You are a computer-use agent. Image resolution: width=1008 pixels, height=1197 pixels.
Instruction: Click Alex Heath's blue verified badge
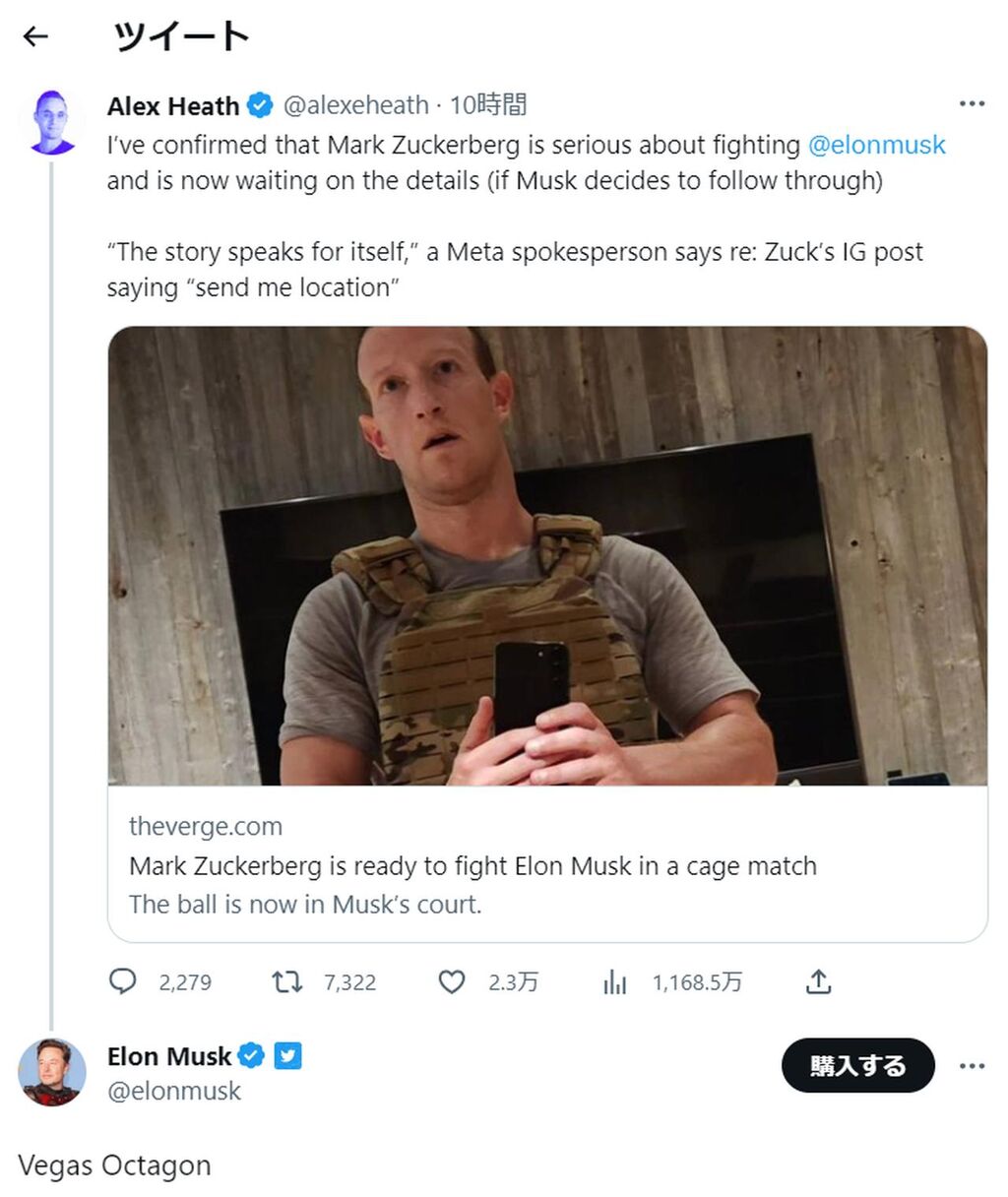259,105
